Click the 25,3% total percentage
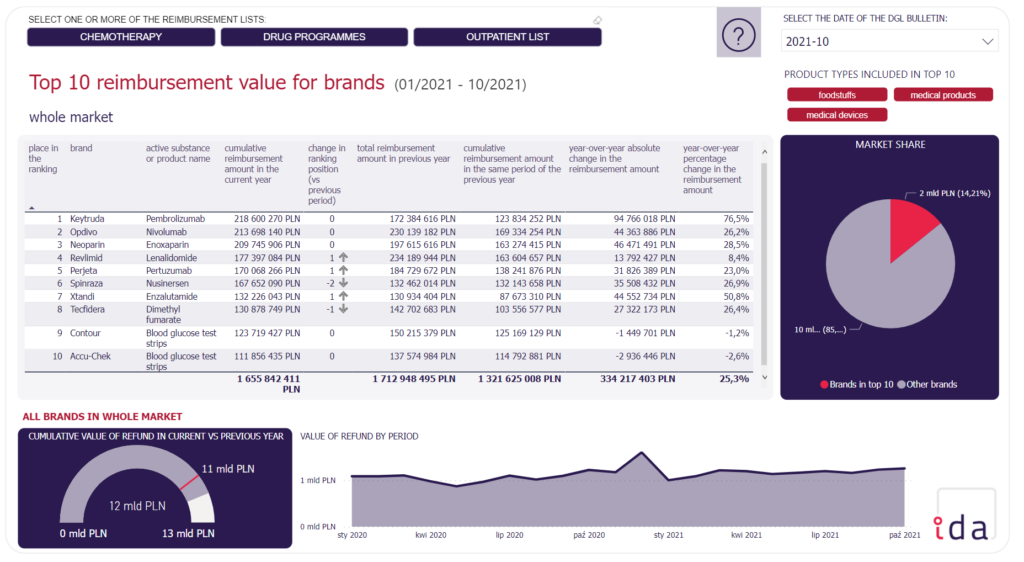The width and height of the screenshot is (1024, 562). tap(734, 379)
